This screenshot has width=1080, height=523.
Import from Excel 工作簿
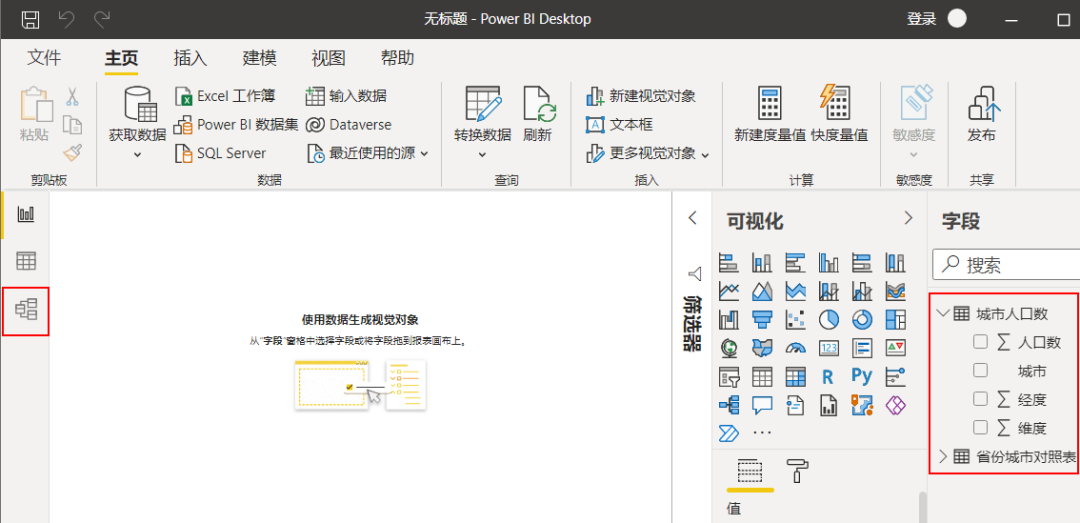pos(226,96)
